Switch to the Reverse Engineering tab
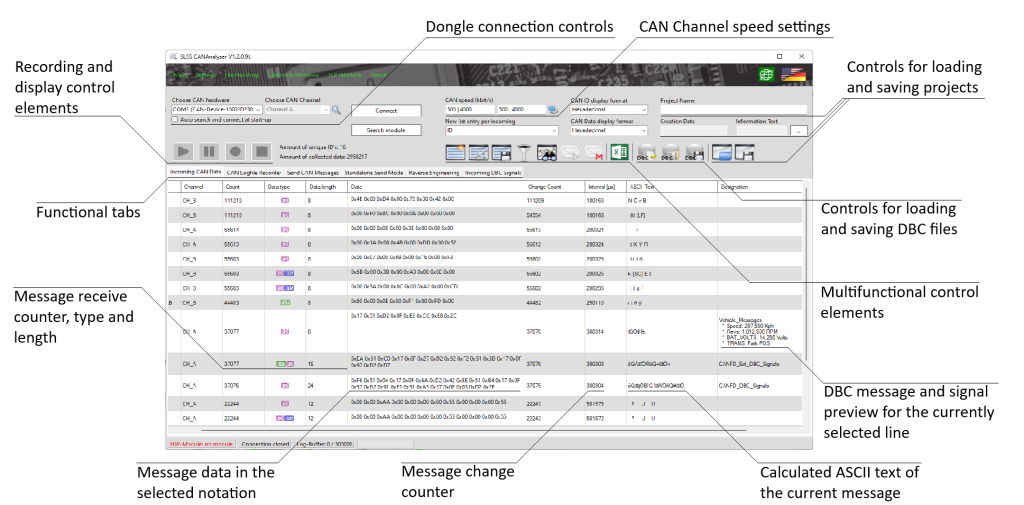Viewport: 1024px width, 505px height. [432, 172]
